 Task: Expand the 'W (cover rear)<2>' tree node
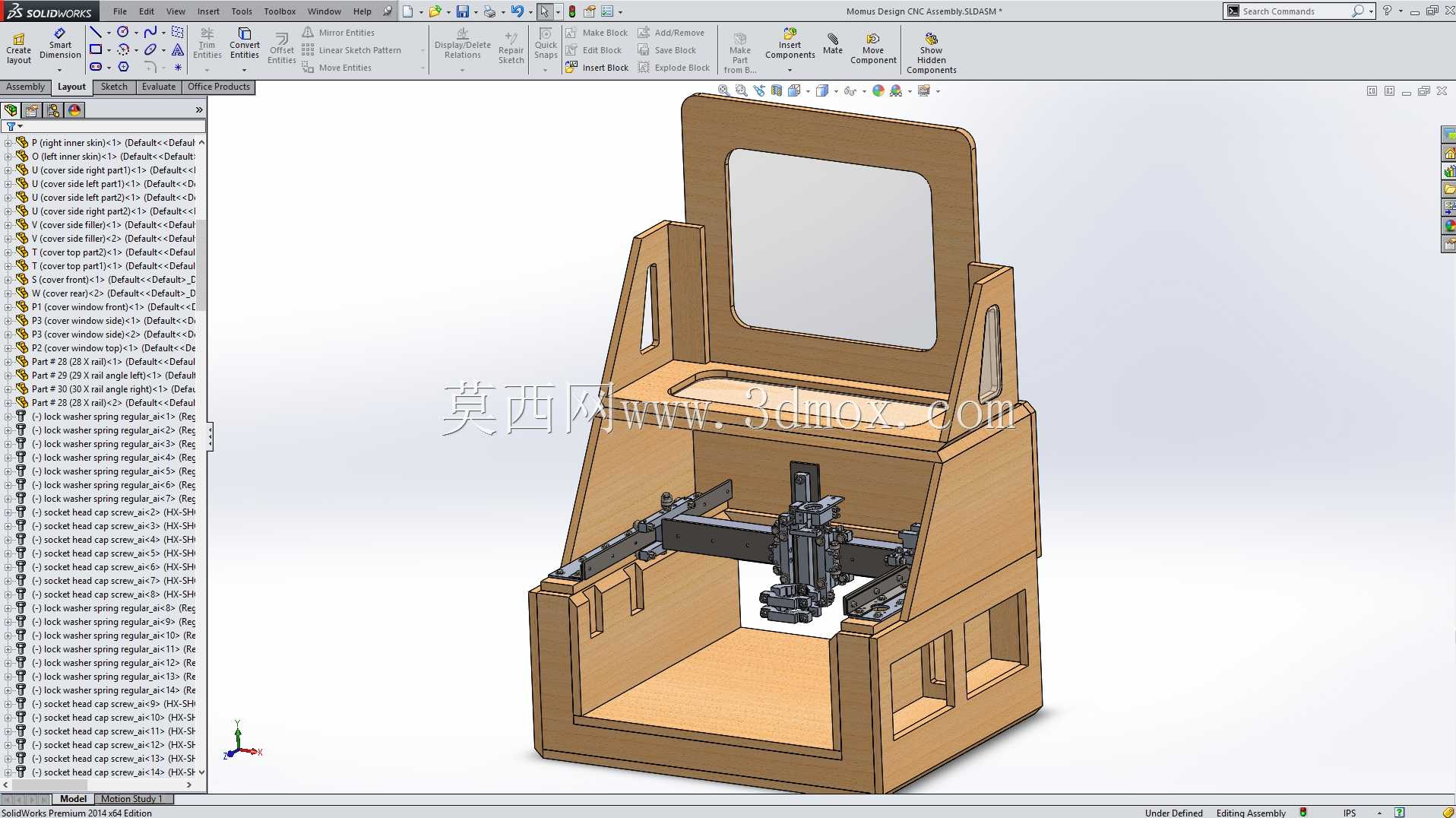click(8, 293)
